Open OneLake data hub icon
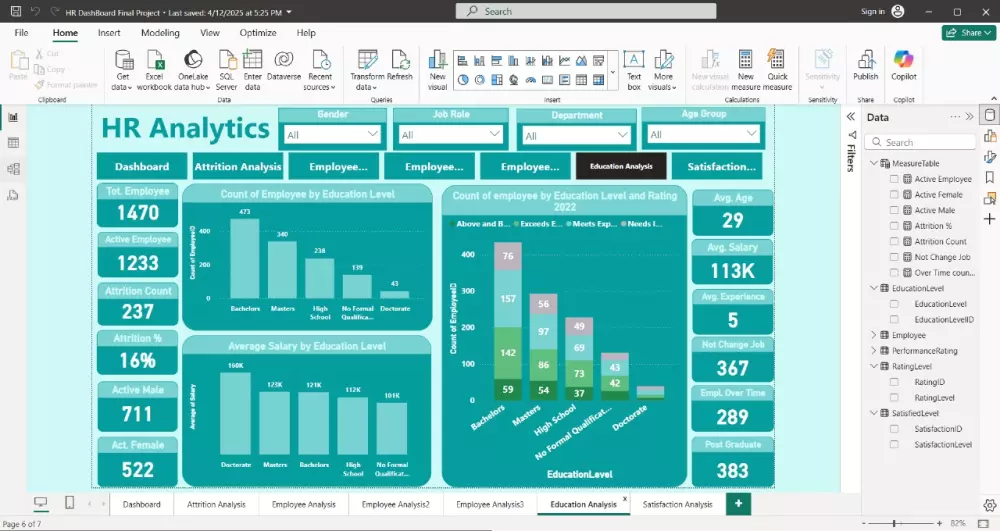The width and height of the screenshot is (1000, 531). 193,61
